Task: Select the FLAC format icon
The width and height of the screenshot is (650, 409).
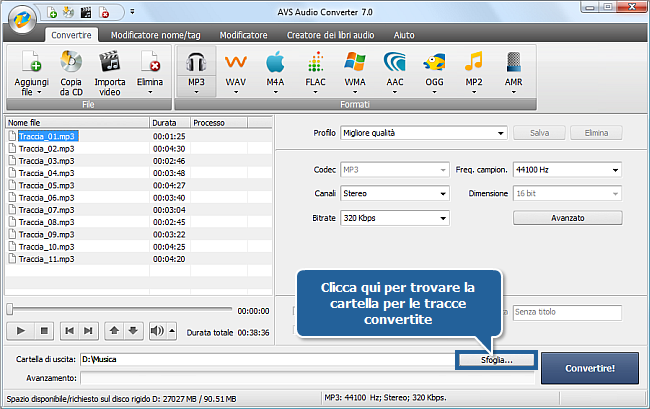Action: 315,63
